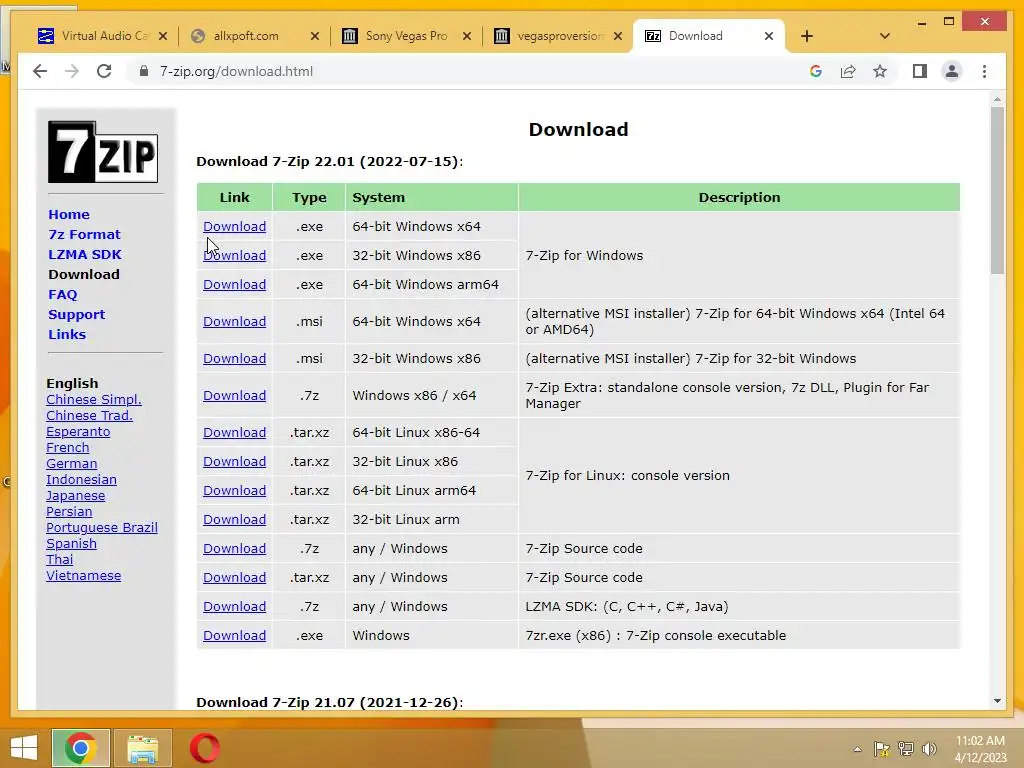Click the padlock site info icon
The height and width of the screenshot is (768, 1024).
[x=144, y=71]
